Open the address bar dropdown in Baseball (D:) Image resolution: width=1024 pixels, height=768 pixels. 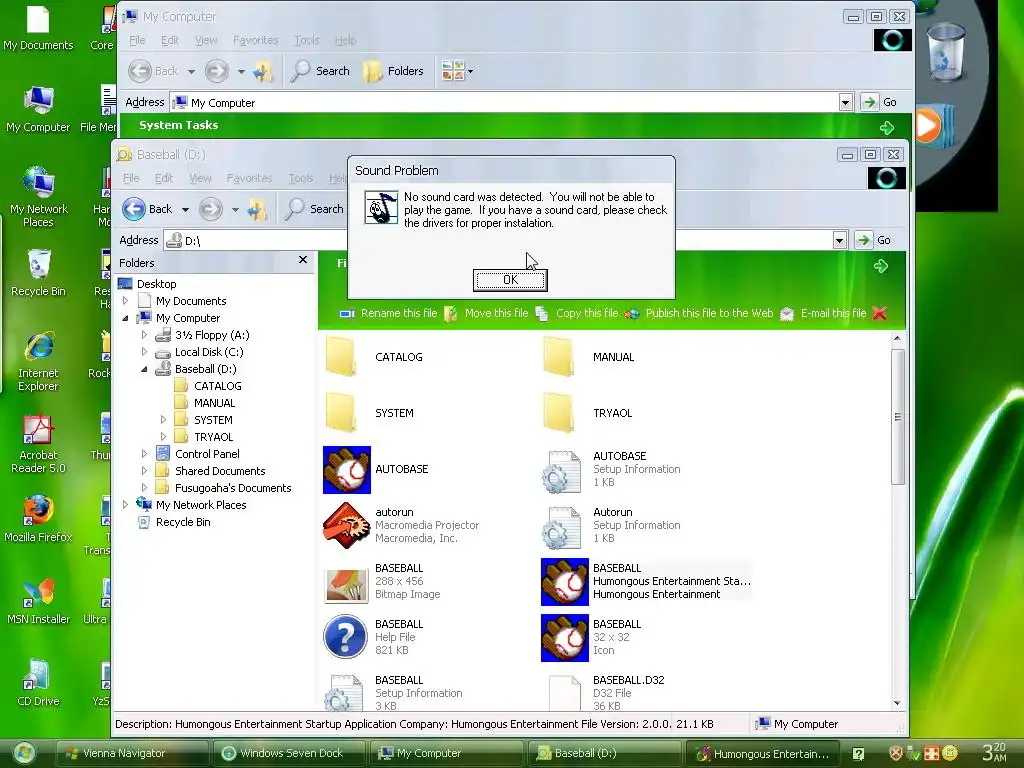[x=840, y=240]
